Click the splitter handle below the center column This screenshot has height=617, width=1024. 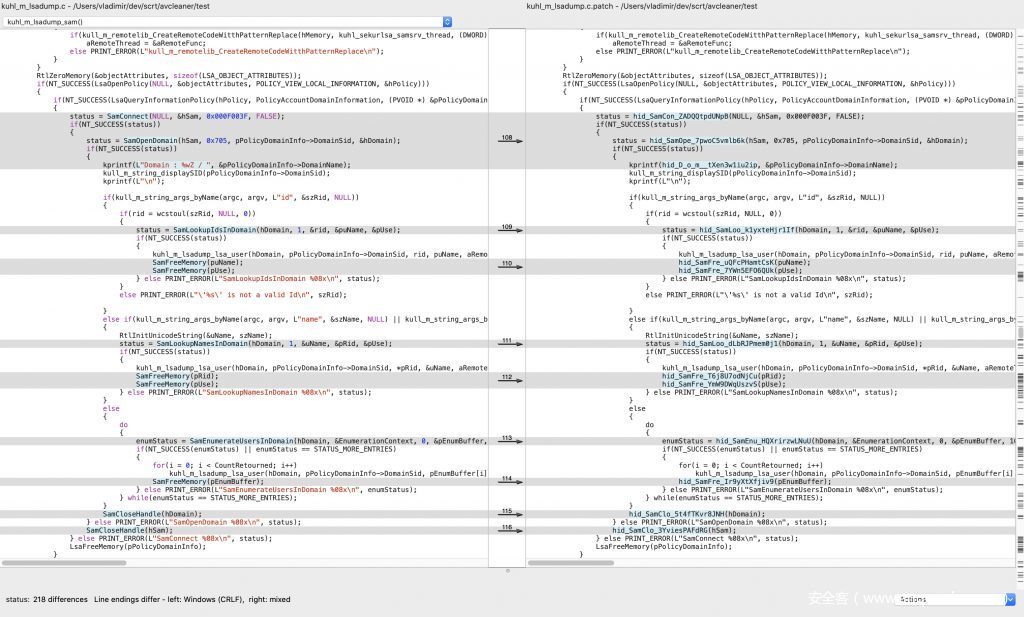point(507,571)
